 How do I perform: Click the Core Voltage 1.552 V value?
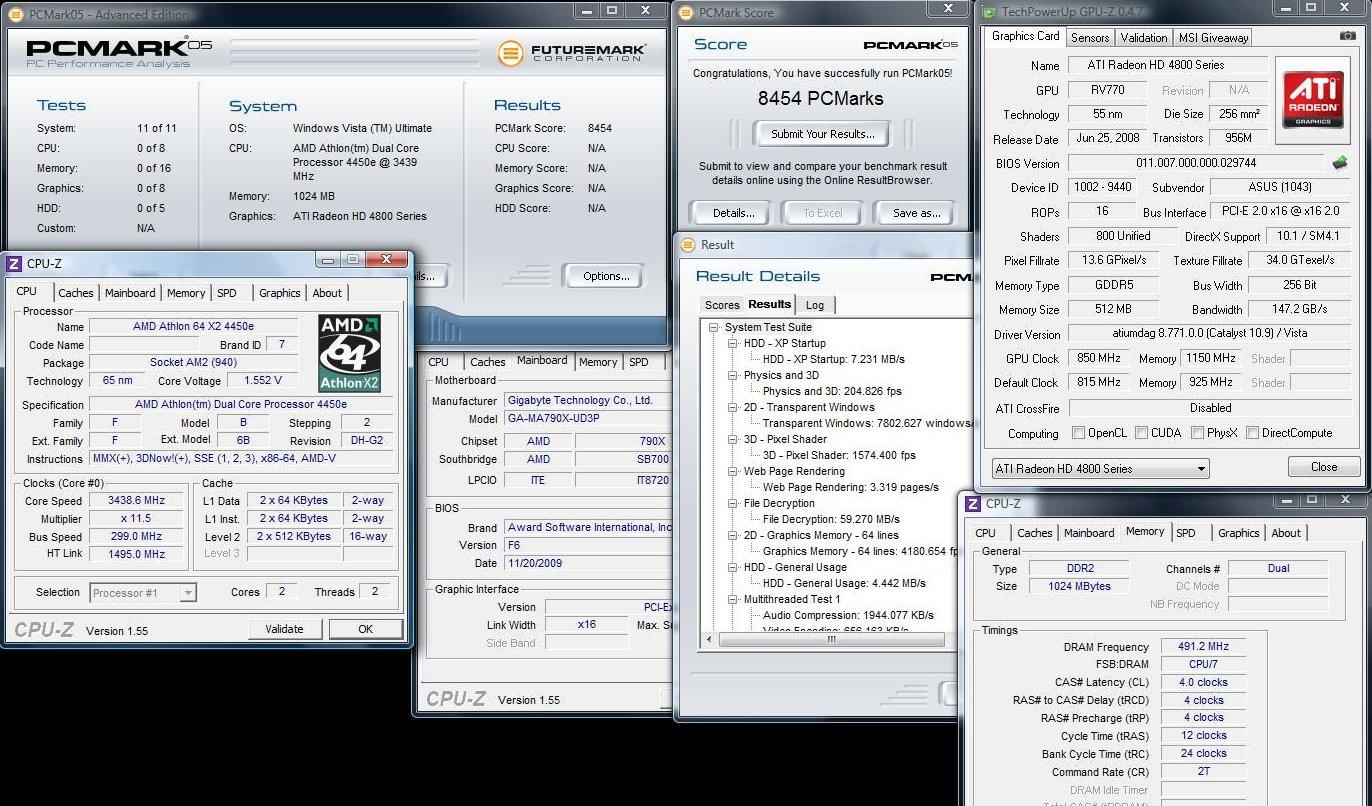pos(263,380)
